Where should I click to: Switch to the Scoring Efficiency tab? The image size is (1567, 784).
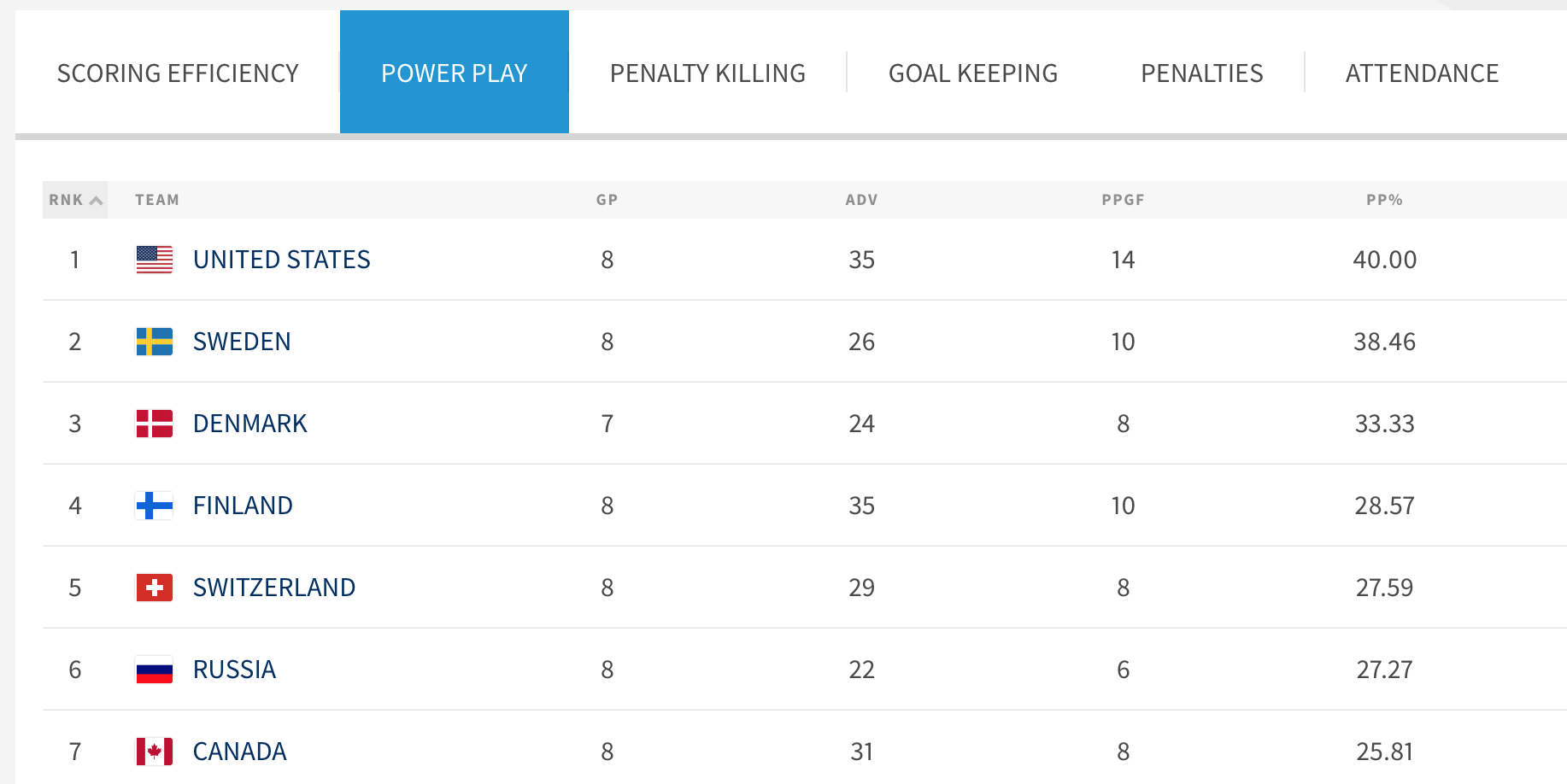click(178, 73)
